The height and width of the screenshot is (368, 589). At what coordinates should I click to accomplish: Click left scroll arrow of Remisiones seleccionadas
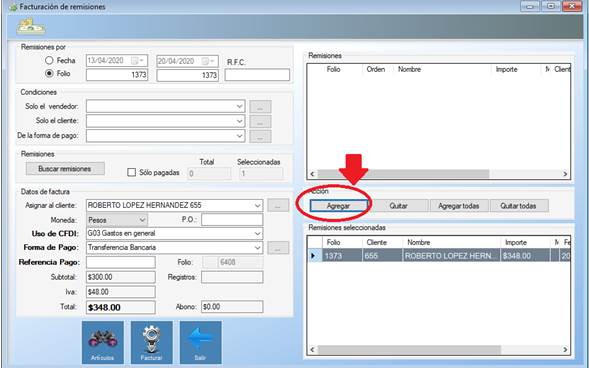tap(312, 350)
